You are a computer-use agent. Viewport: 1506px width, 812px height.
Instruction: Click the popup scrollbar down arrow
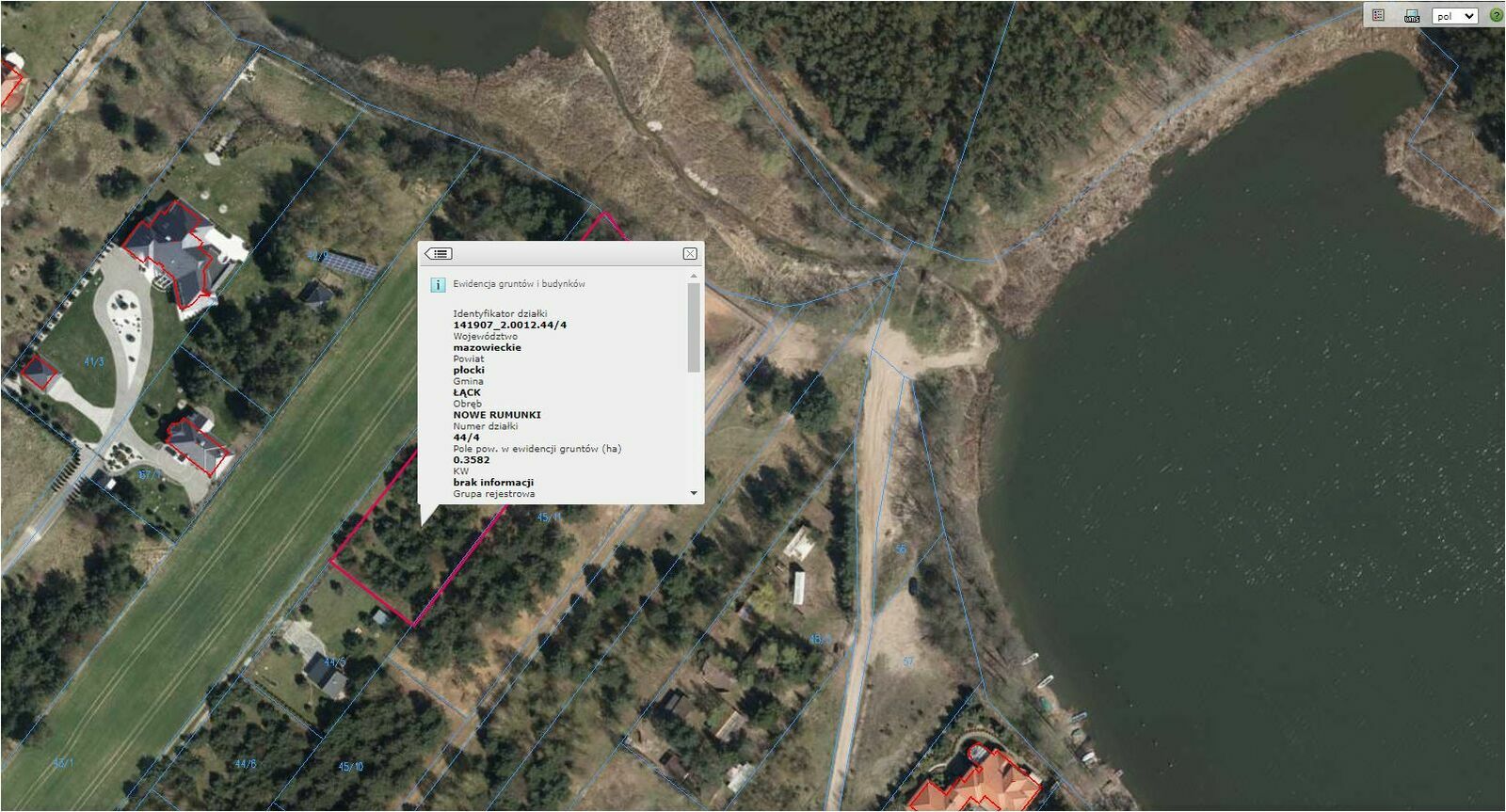point(694,493)
